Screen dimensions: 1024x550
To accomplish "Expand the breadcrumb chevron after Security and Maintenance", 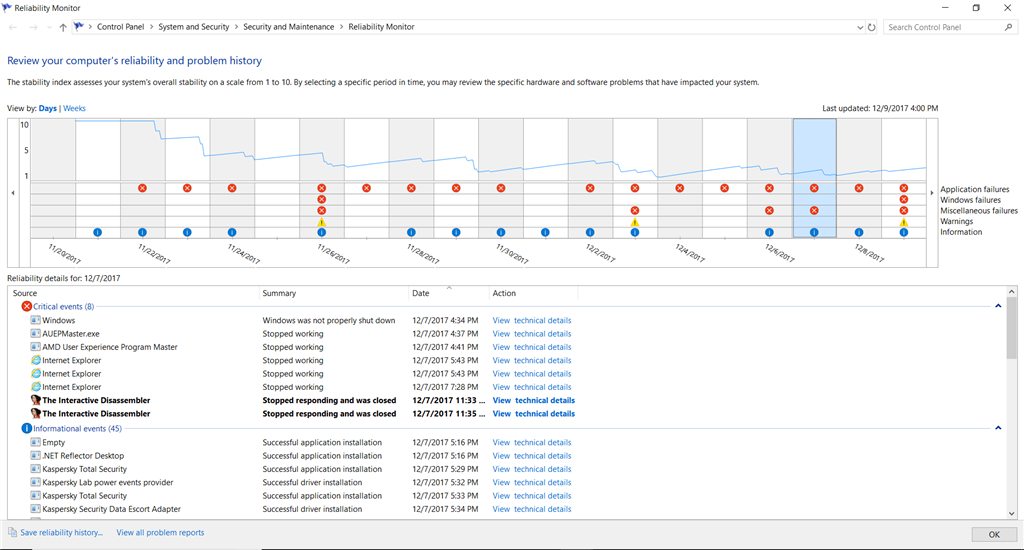I will click(342, 27).
